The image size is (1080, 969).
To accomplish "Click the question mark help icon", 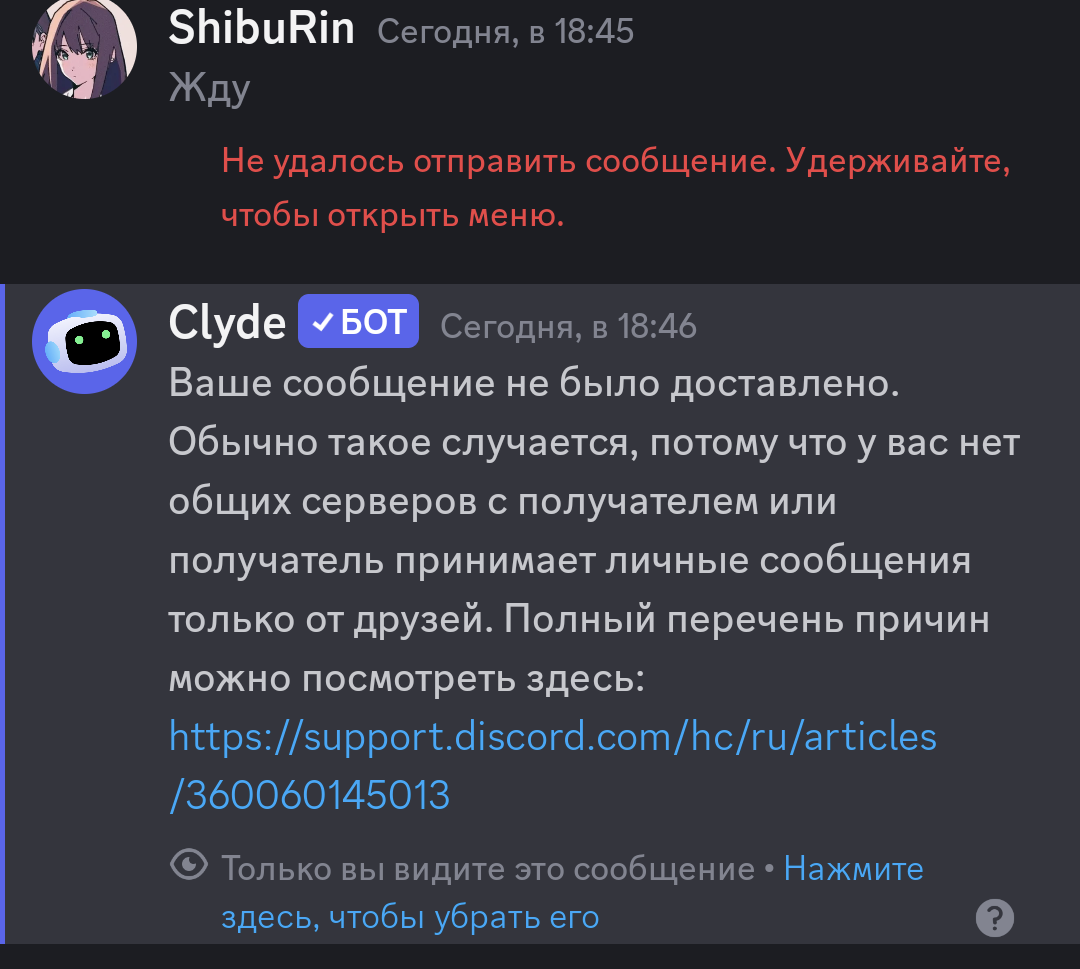I will [995, 917].
